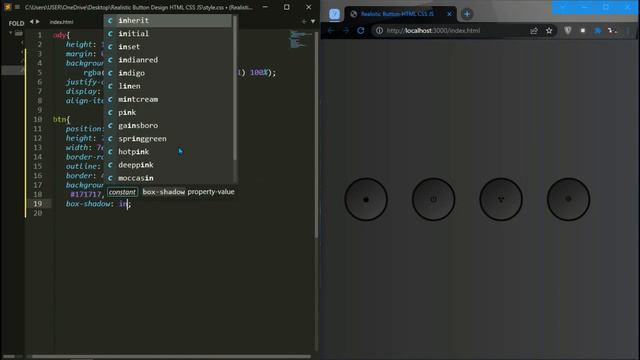Select 'hotpink' in the completion popup
Image resolution: width=640 pixels, height=360 pixels.
tap(168, 151)
